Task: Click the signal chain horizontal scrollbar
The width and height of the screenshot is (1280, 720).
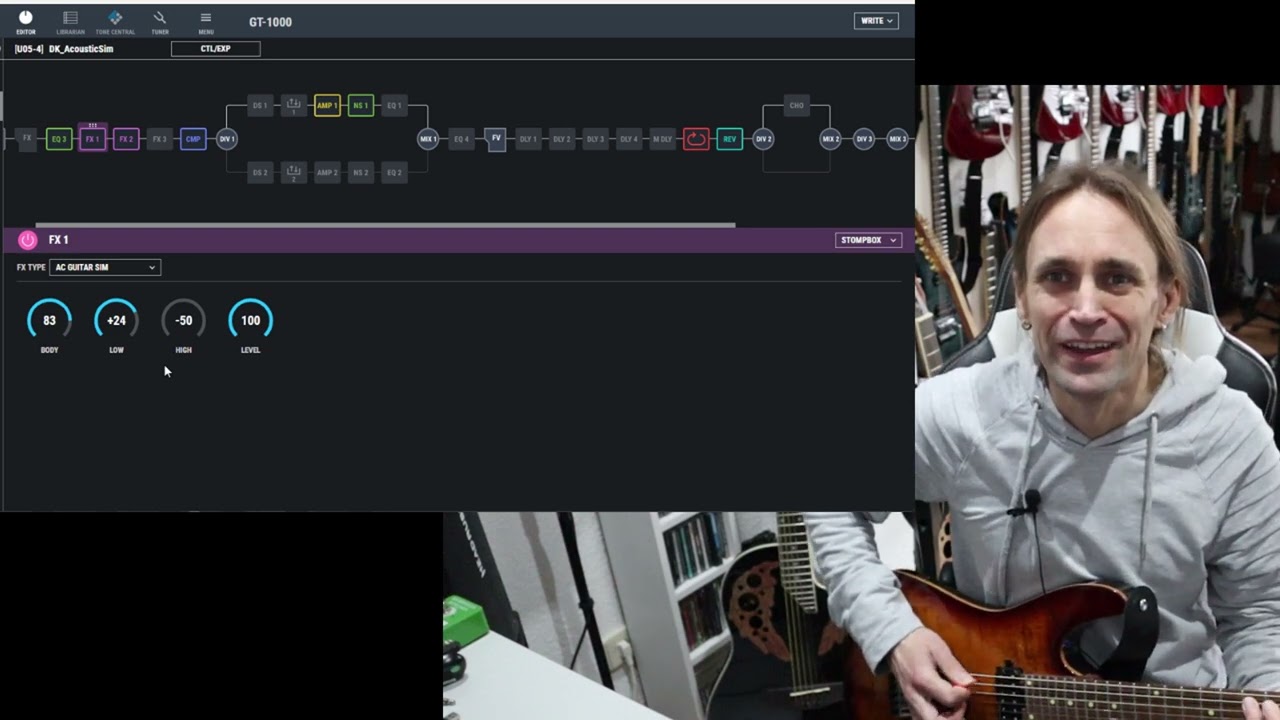Action: tap(385, 225)
